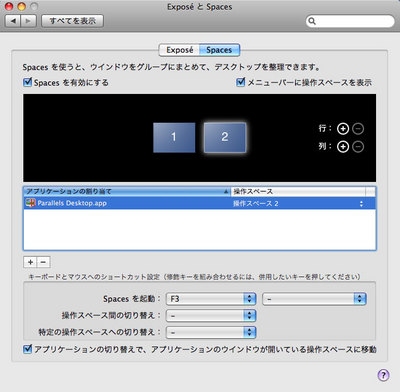
Task: Select the Parallels Desktop.app row
Action: point(200,203)
